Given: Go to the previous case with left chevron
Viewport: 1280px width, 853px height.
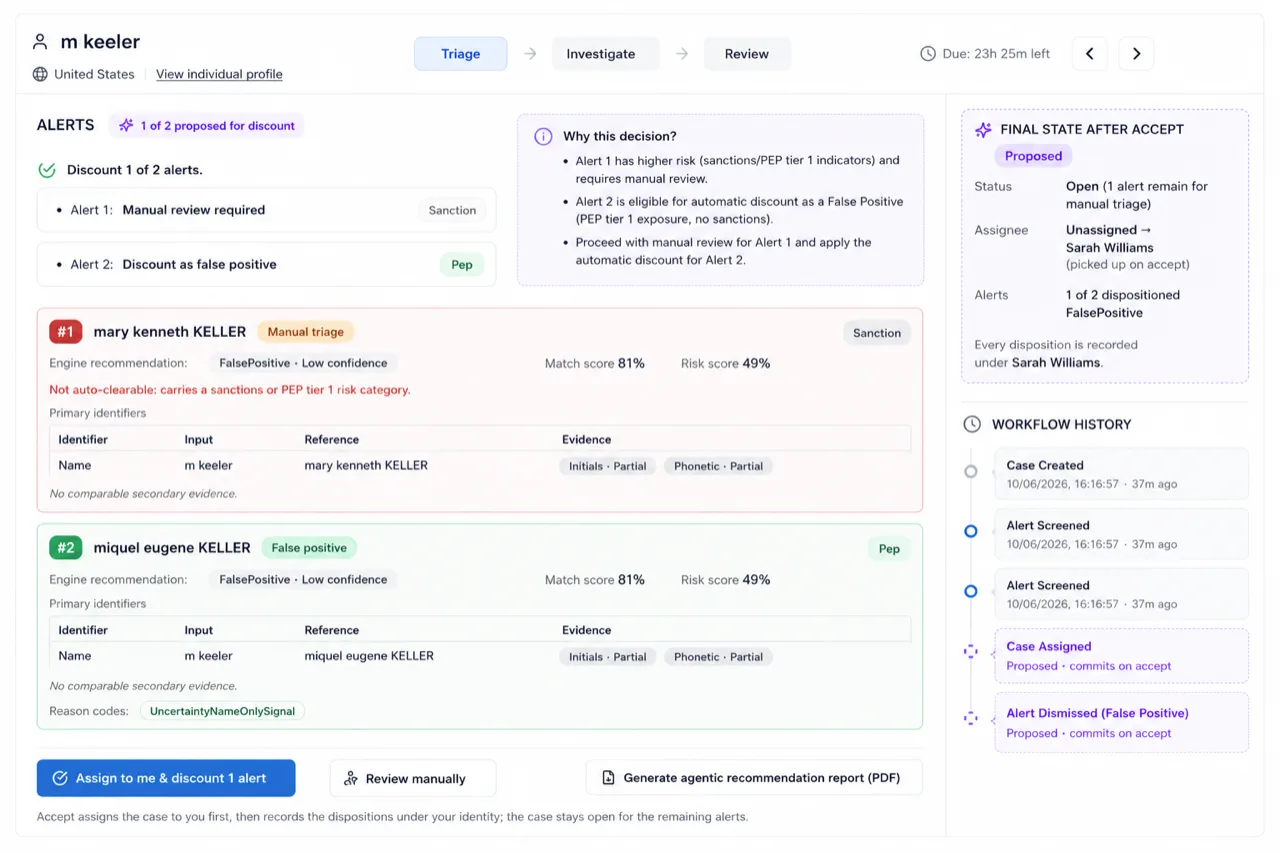Looking at the screenshot, I should 1090,54.
